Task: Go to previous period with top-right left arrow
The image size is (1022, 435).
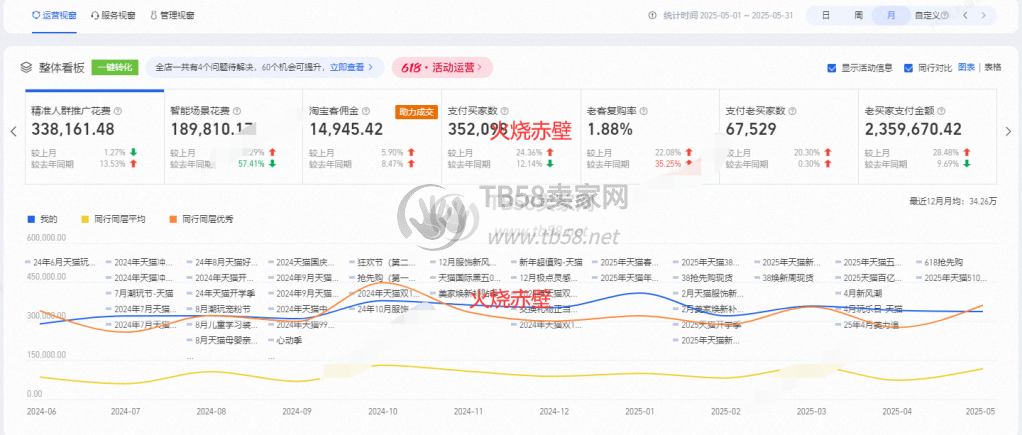Action: [x=965, y=15]
